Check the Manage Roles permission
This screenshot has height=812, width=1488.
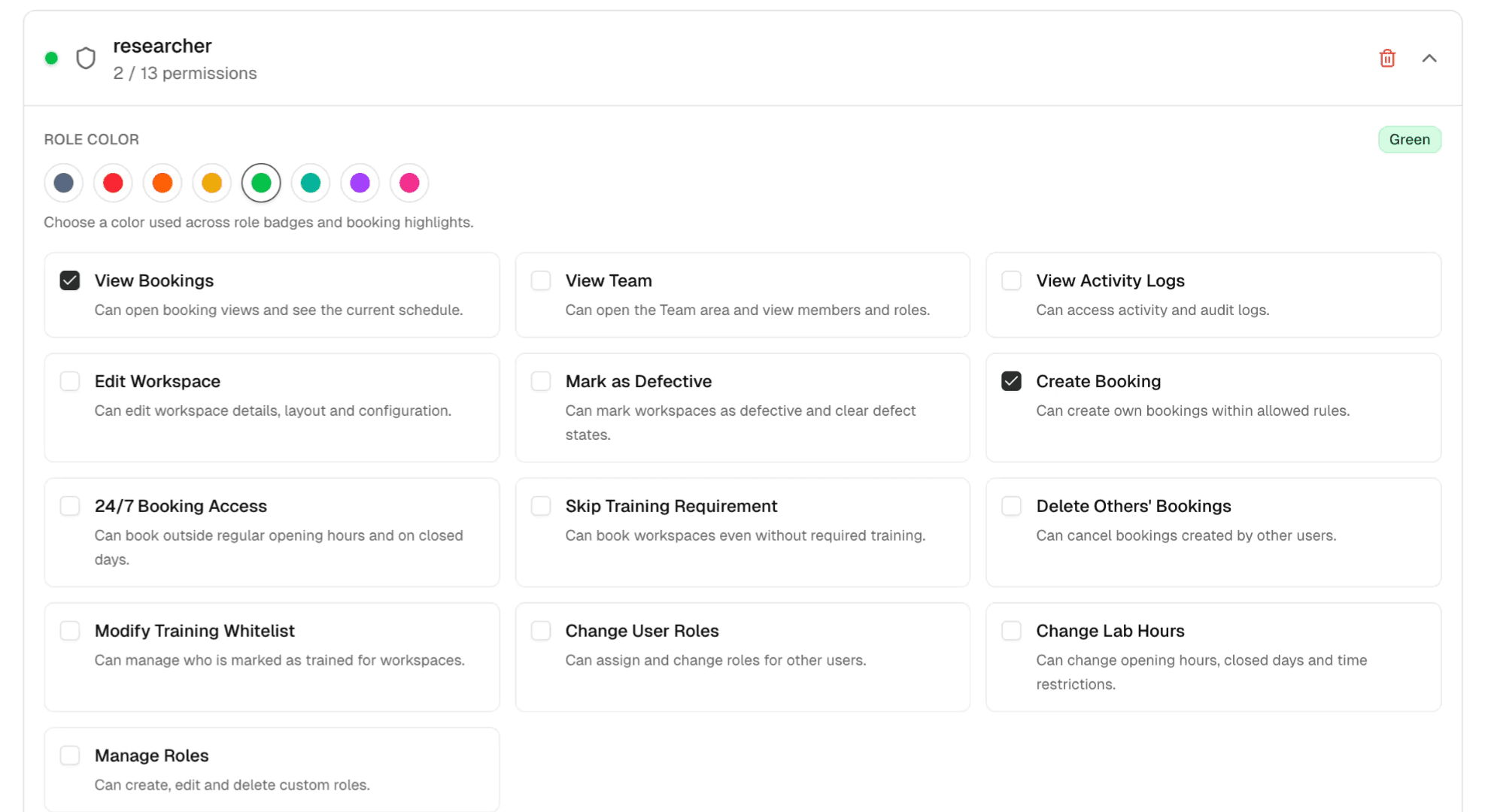[70, 755]
